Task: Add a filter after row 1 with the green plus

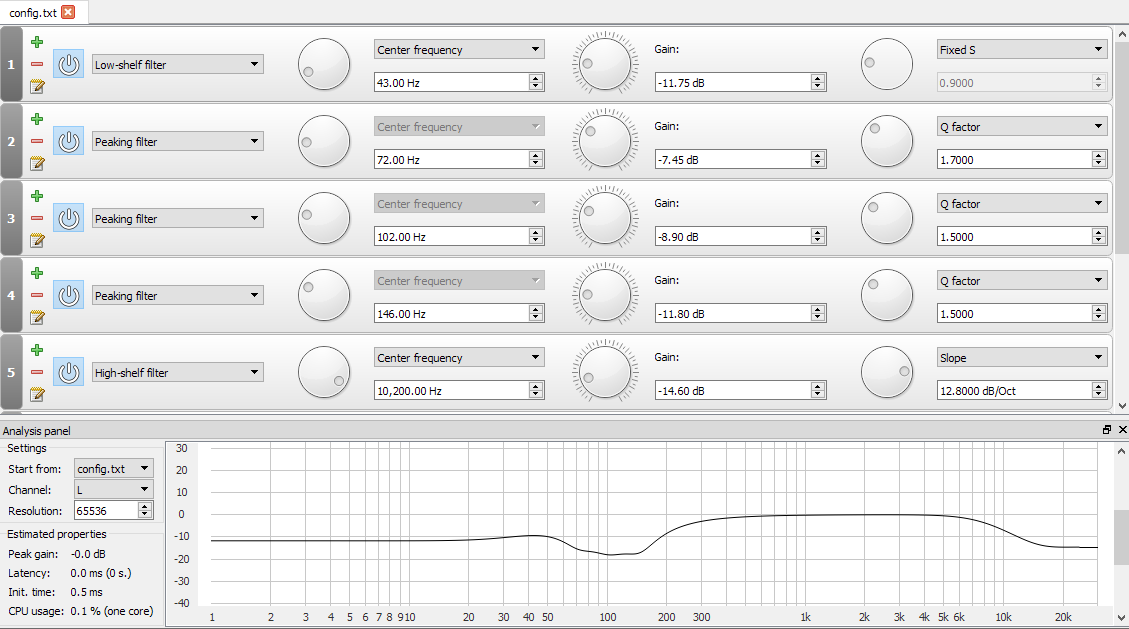Action: [x=37, y=42]
